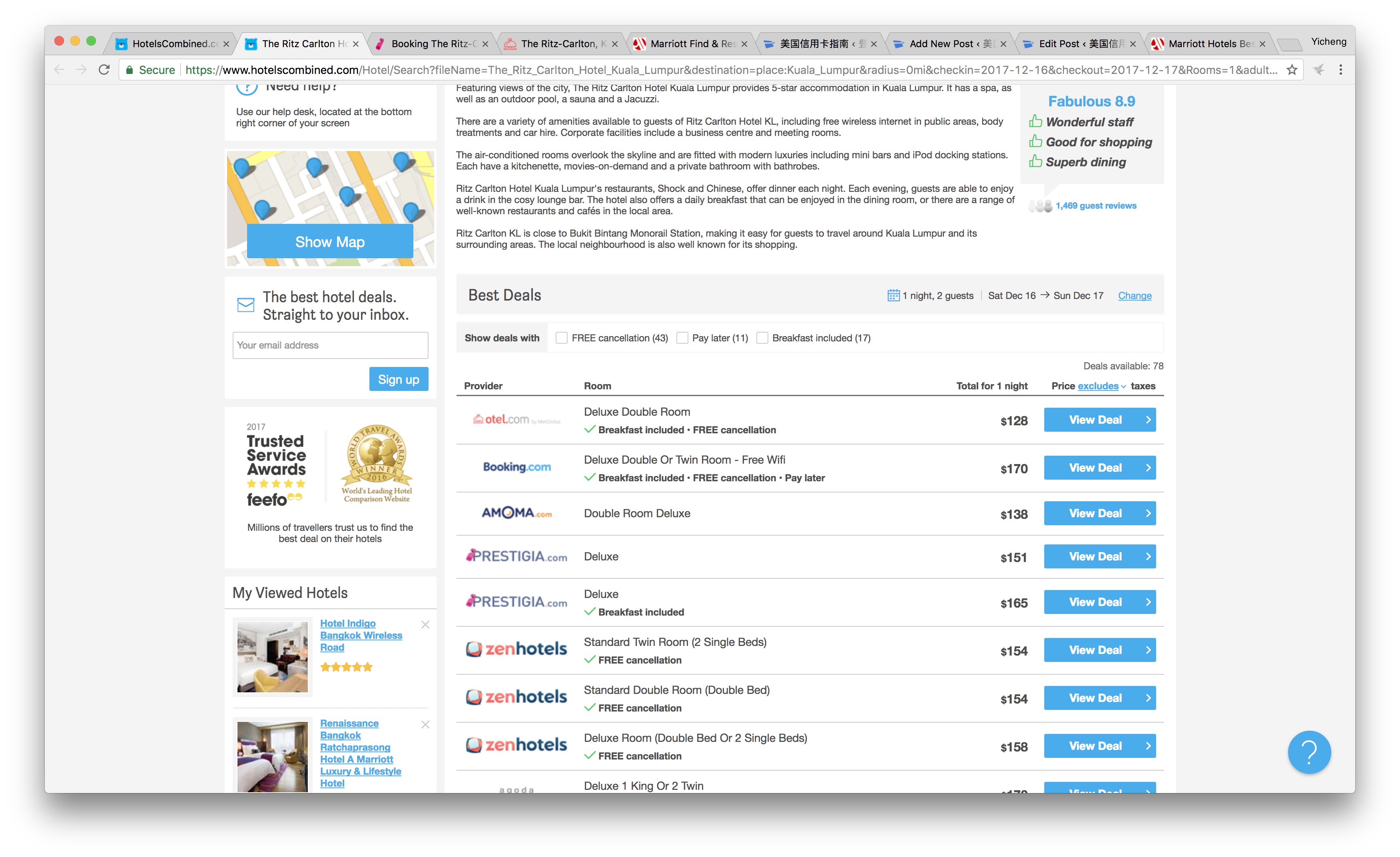Screen dimensions: 1400x857
Task: Click the Chrome extension icon next to star
Action: point(1319,70)
